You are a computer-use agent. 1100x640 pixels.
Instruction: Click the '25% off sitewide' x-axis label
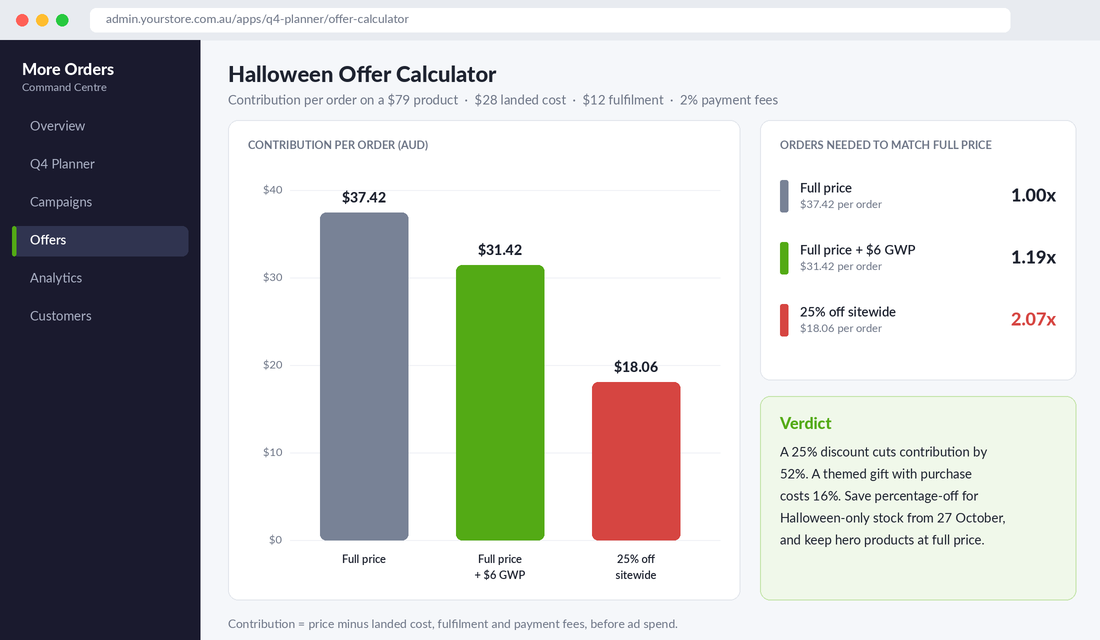[x=636, y=567]
